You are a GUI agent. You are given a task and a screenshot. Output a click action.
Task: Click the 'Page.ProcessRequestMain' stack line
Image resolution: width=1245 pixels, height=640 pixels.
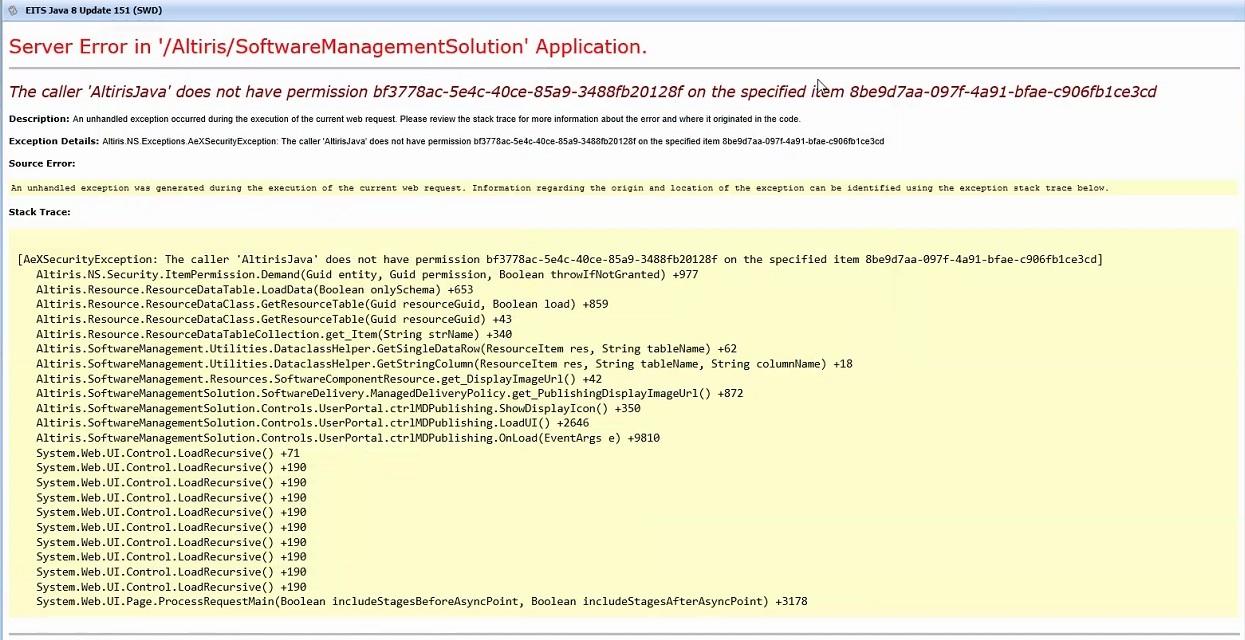pyautogui.click(x=422, y=602)
